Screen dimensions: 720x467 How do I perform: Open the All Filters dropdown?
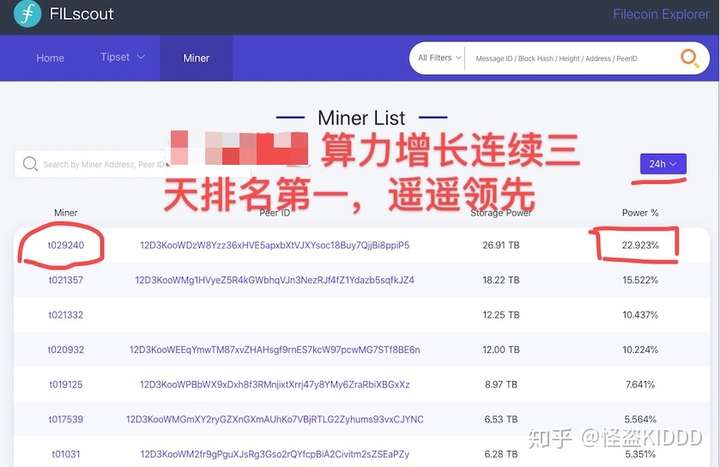pos(439,58)
